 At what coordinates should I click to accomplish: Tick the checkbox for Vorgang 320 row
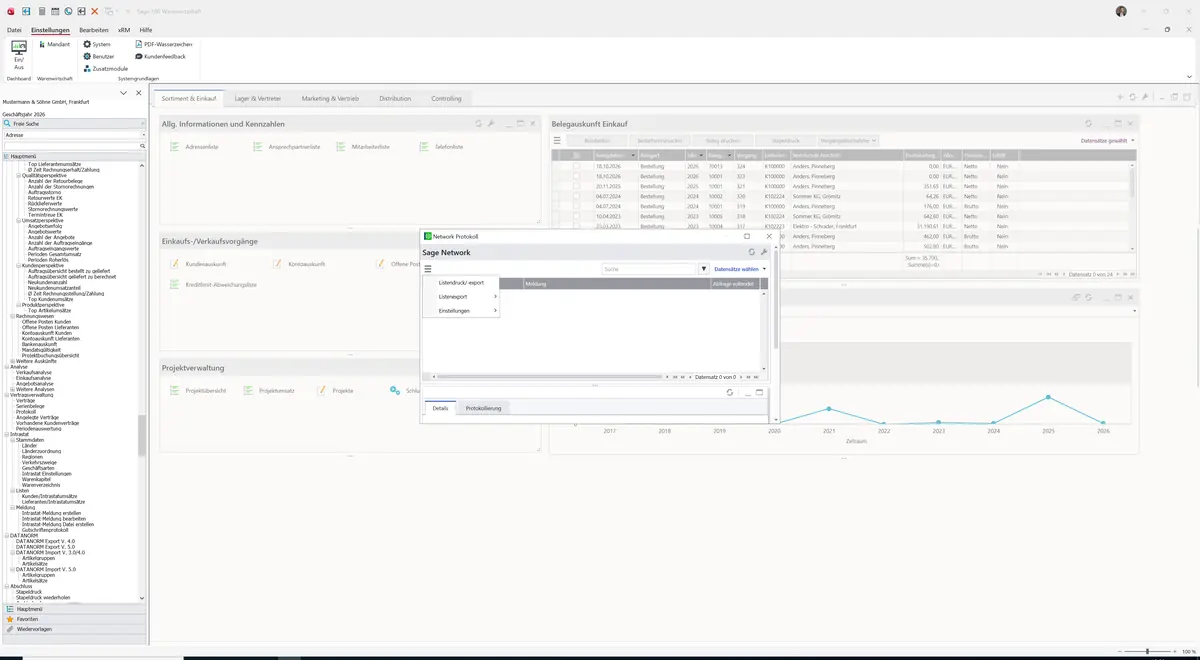coord(576,196)
